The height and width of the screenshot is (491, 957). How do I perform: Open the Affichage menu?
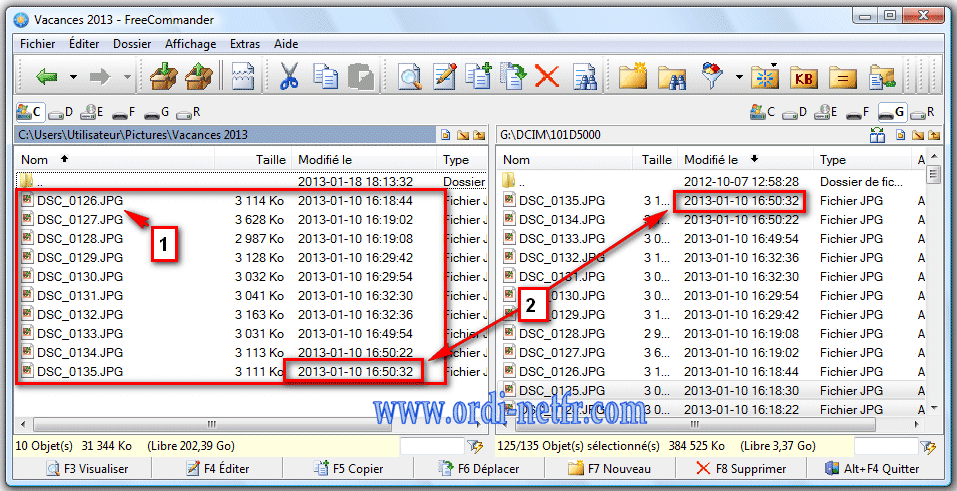[x=190, y=44]
